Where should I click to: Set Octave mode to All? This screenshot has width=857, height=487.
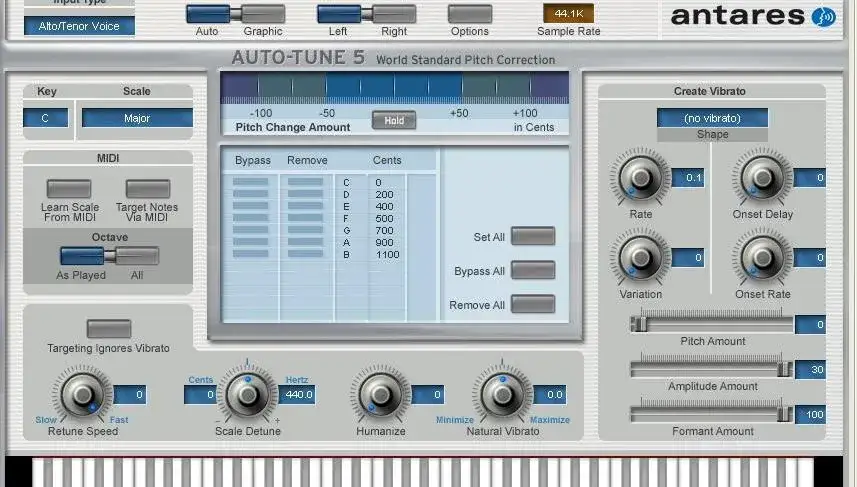[137, 256]
